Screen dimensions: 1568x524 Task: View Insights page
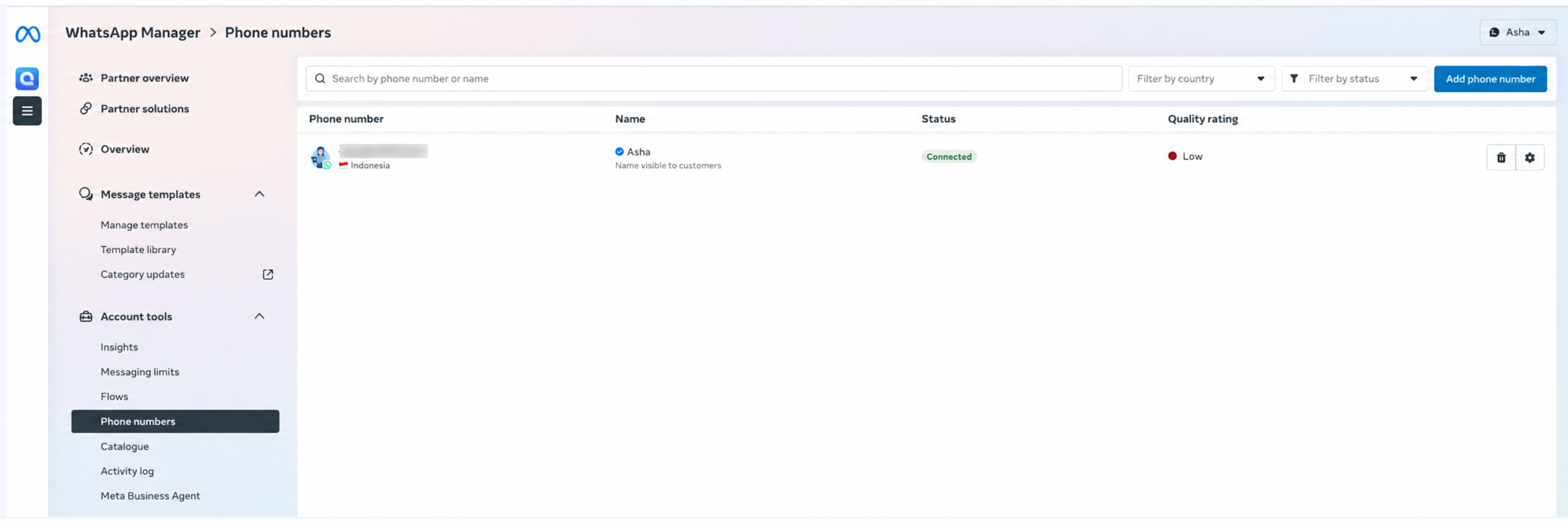(x=119, y=347)
